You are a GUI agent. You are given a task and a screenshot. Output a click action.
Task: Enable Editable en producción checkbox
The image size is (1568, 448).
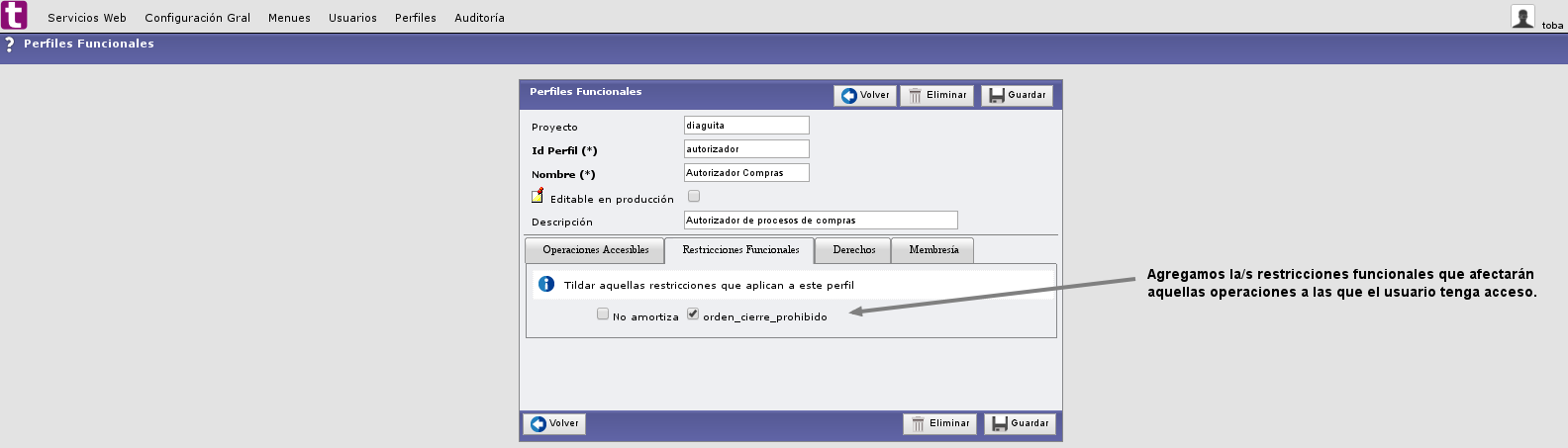click(x=694, y=196)
